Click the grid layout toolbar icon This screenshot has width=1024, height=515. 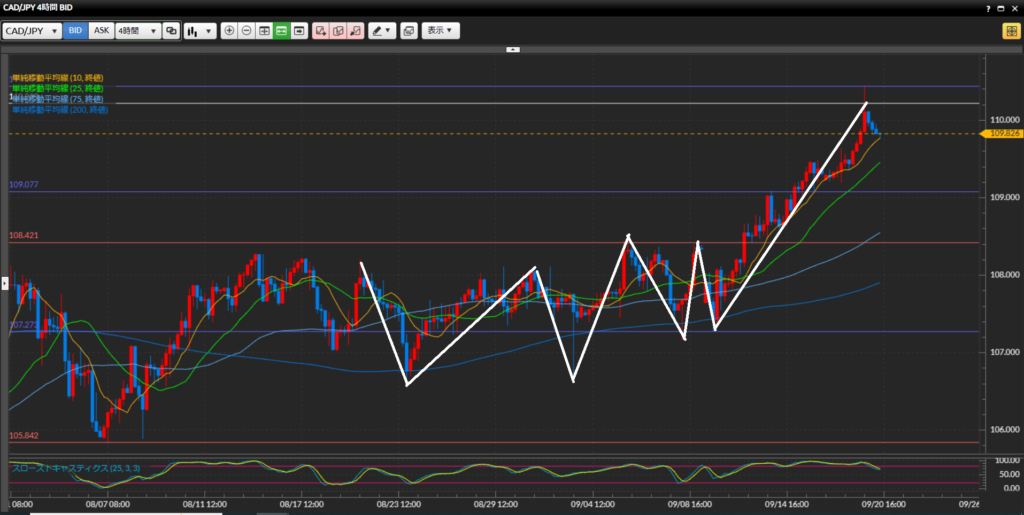coord(264,31)
